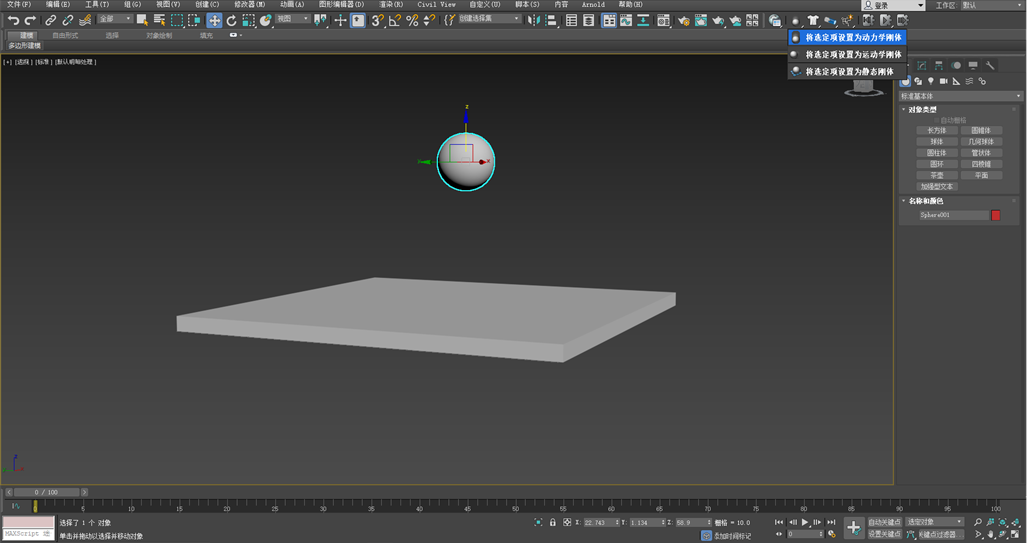Click the Cameras category icon in Create panel
The height and width of the screenshot is (543, 1028).
pyautogui.click(x=944, y=81)
